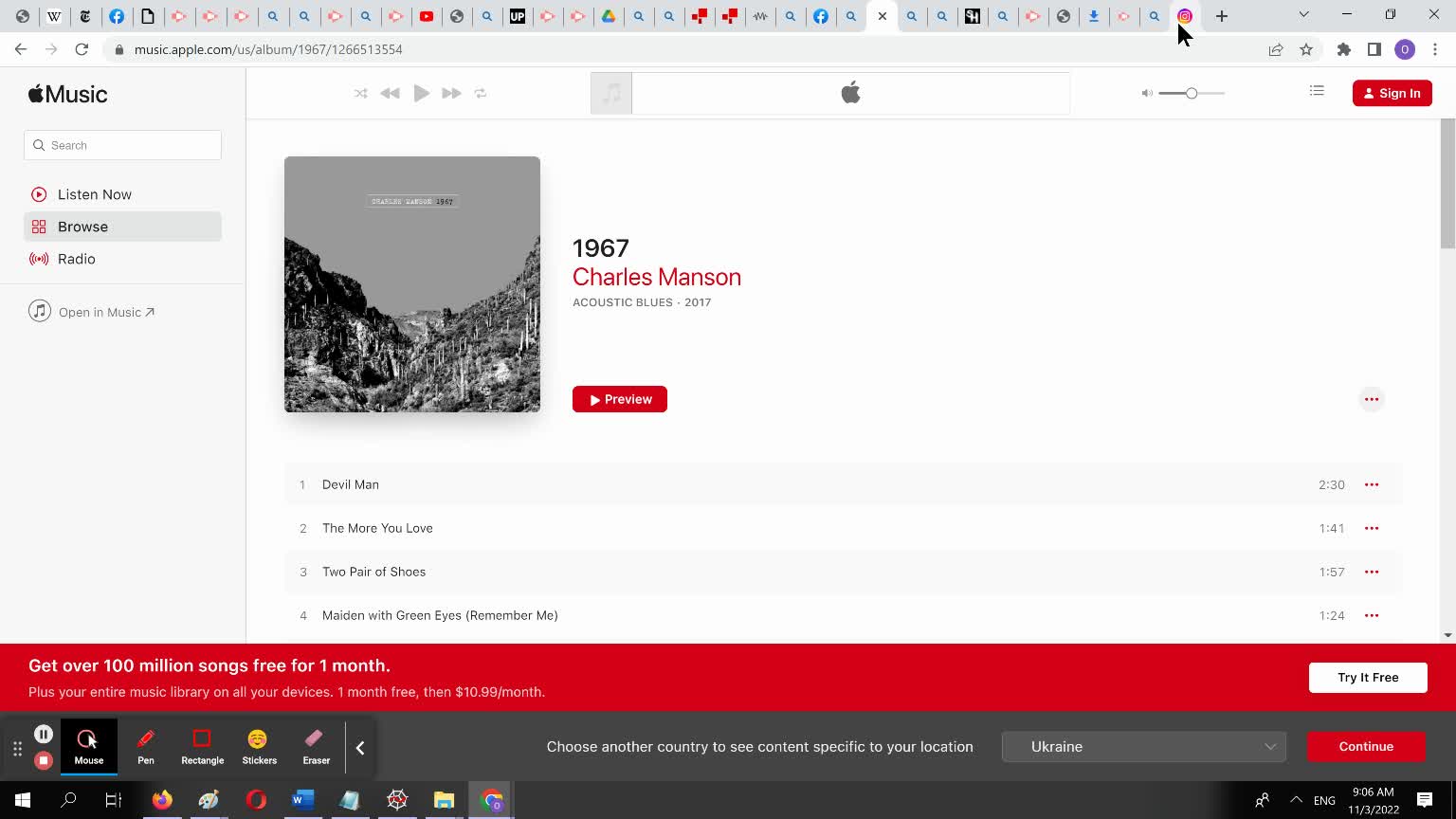This screenshot has height=819, width=1456.
Task: Open the playing next queue list
Action: tap(1317, 91)
